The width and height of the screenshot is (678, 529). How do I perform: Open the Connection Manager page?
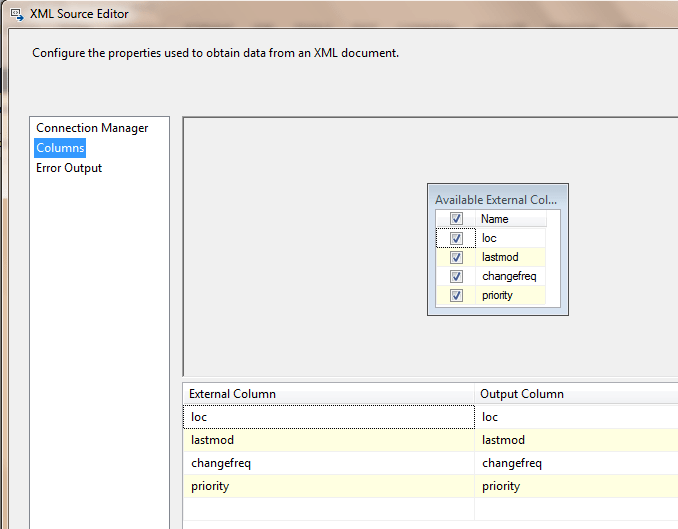click(92, 128)
